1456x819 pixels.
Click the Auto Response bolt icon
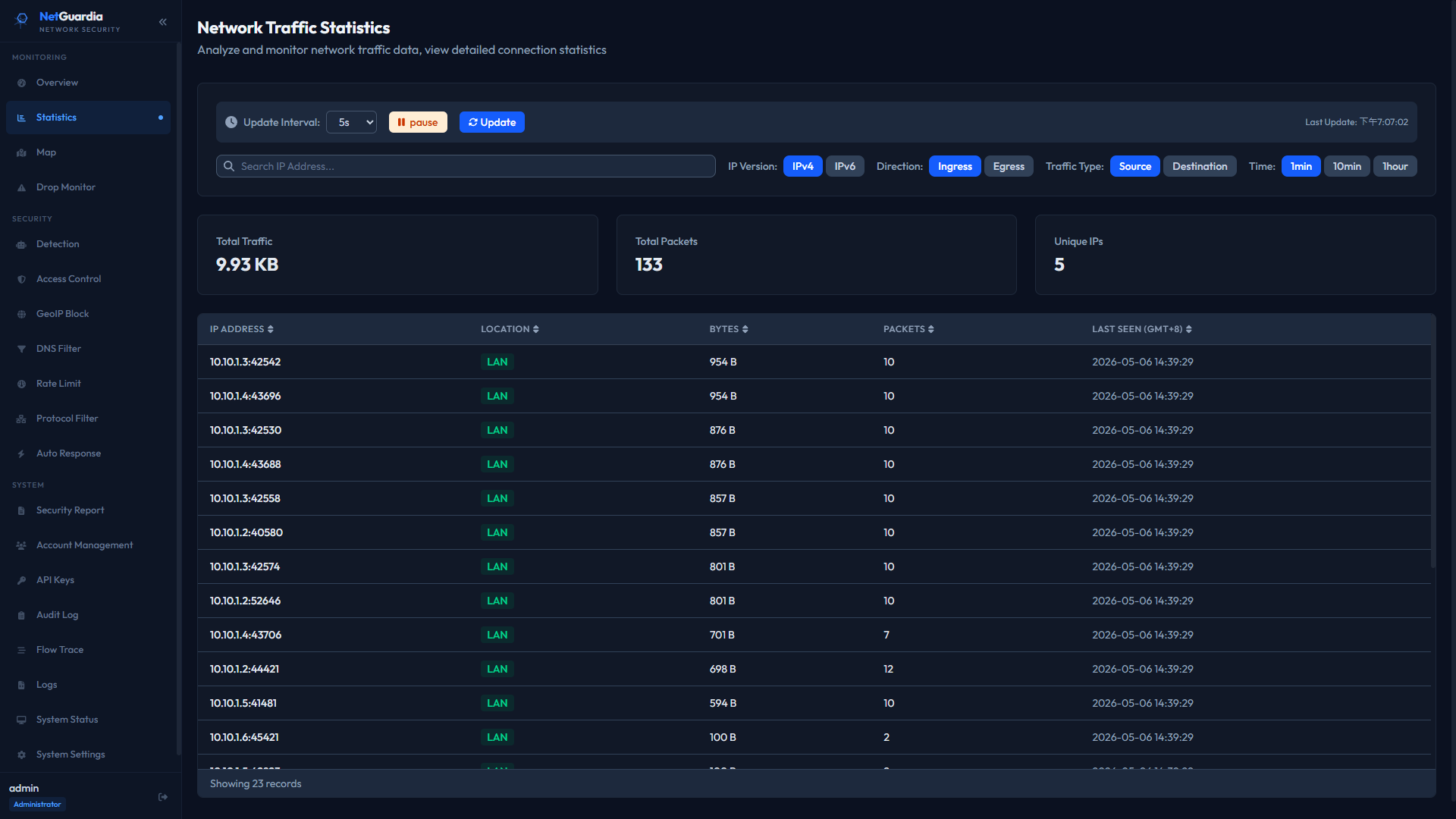point(21,453)
